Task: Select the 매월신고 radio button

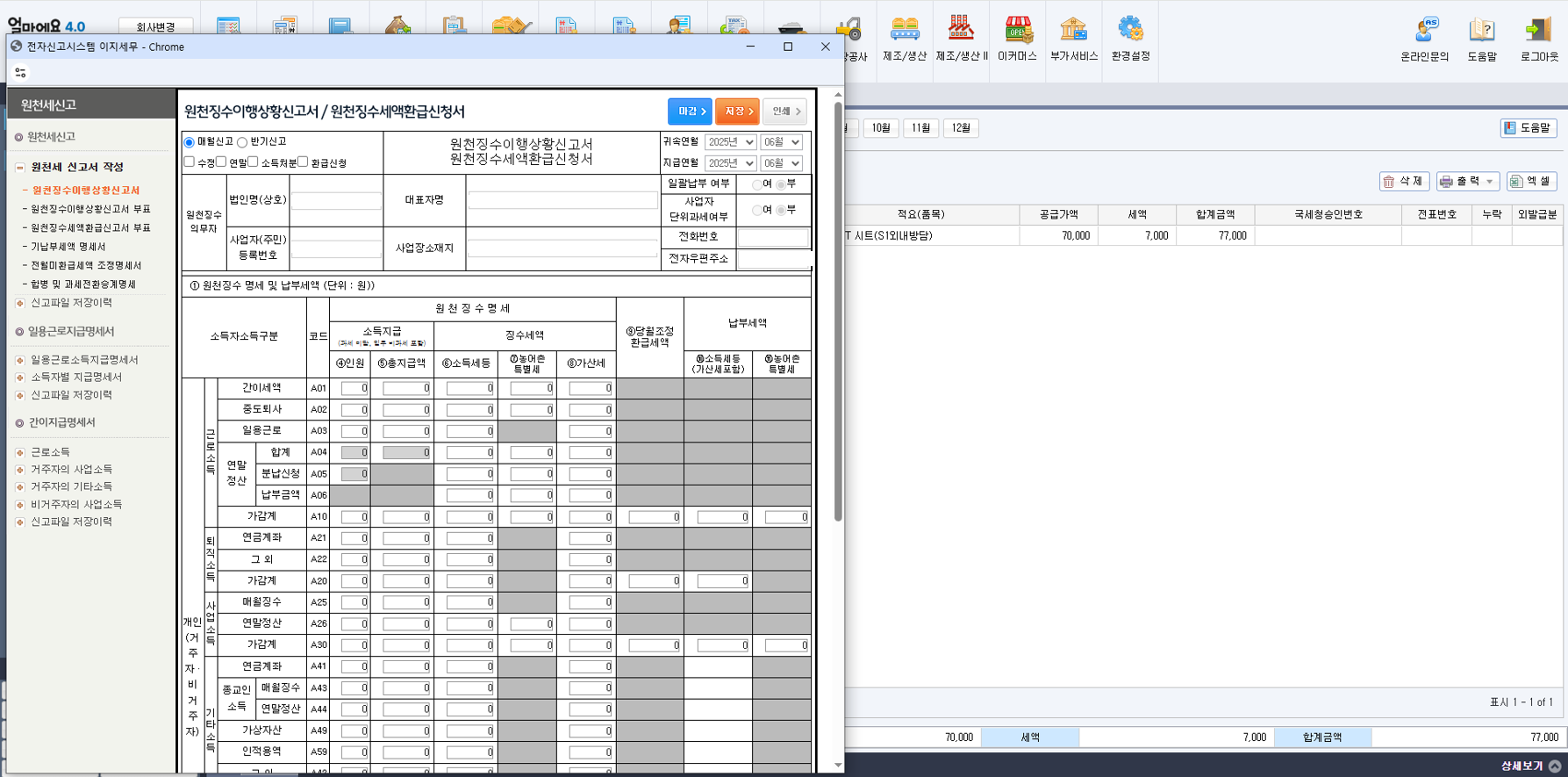Action: click(x=189, y=142)
